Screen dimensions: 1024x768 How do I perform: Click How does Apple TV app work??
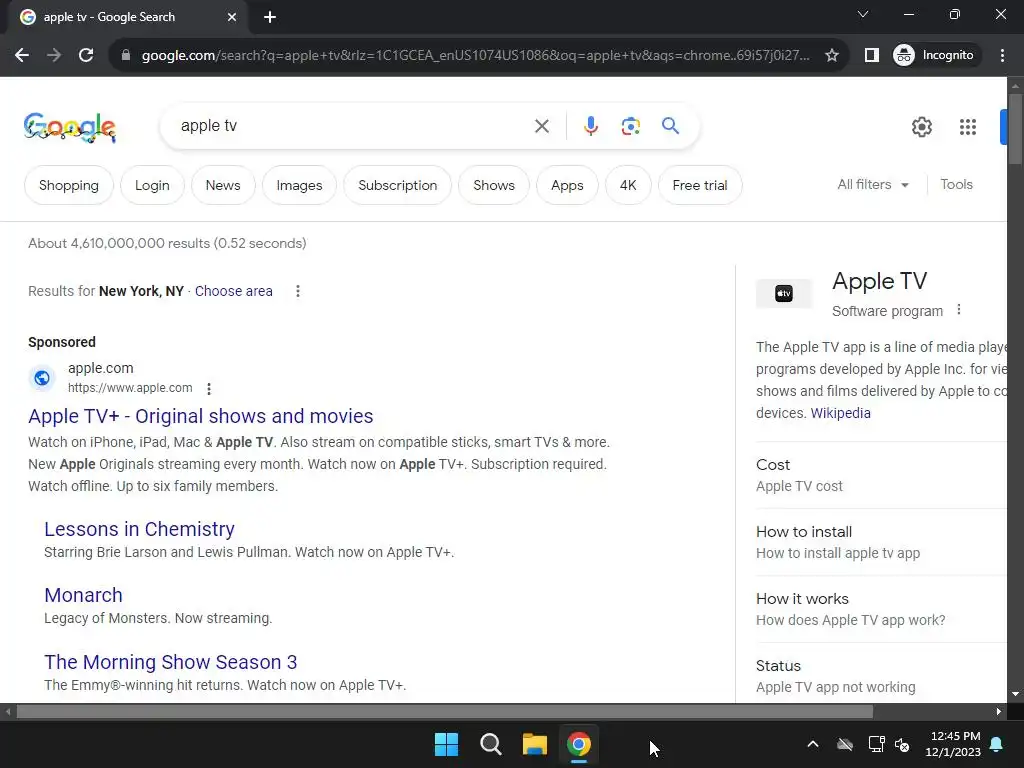pos(850,620)
